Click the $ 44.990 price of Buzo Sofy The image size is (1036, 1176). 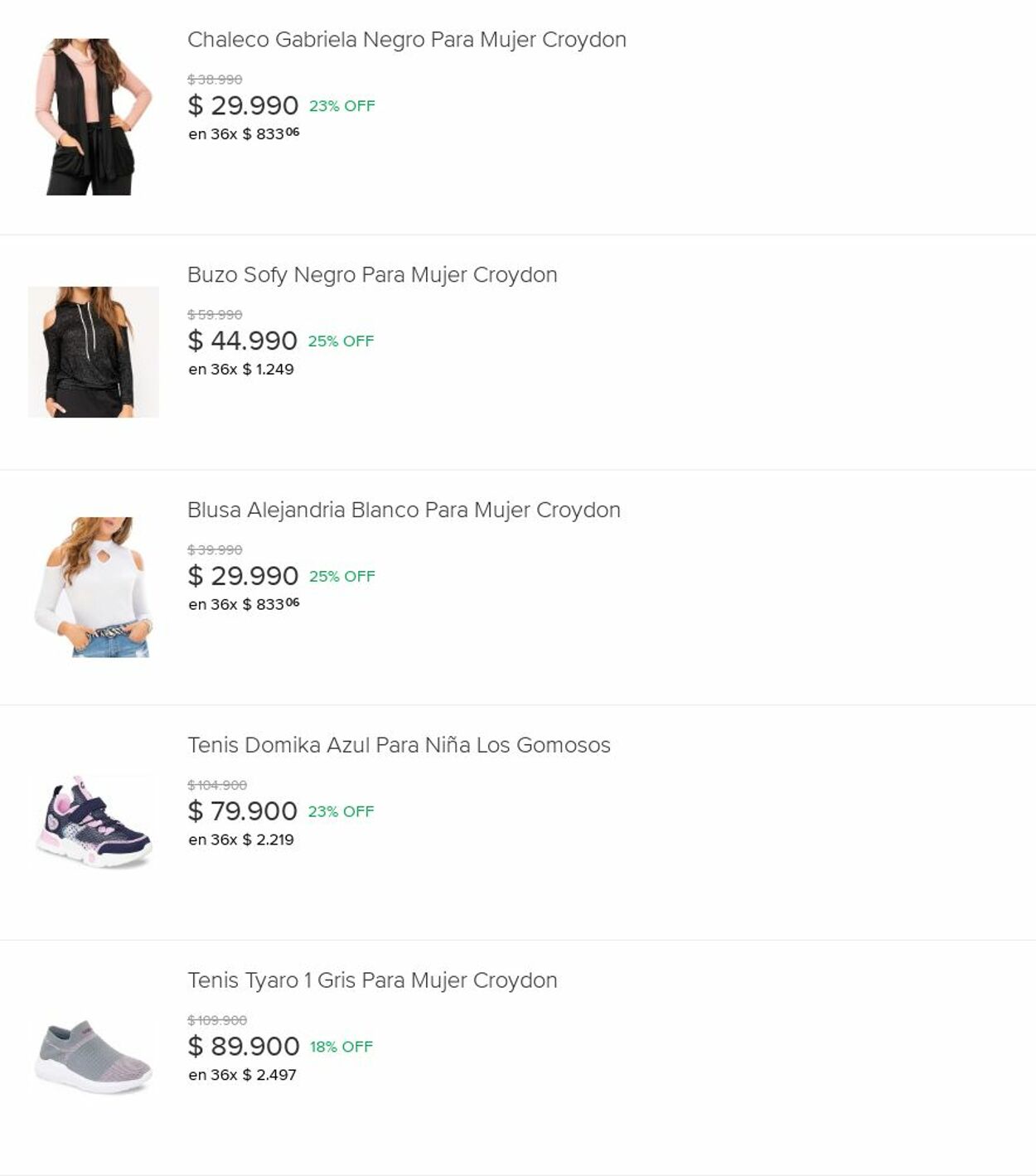242,341
